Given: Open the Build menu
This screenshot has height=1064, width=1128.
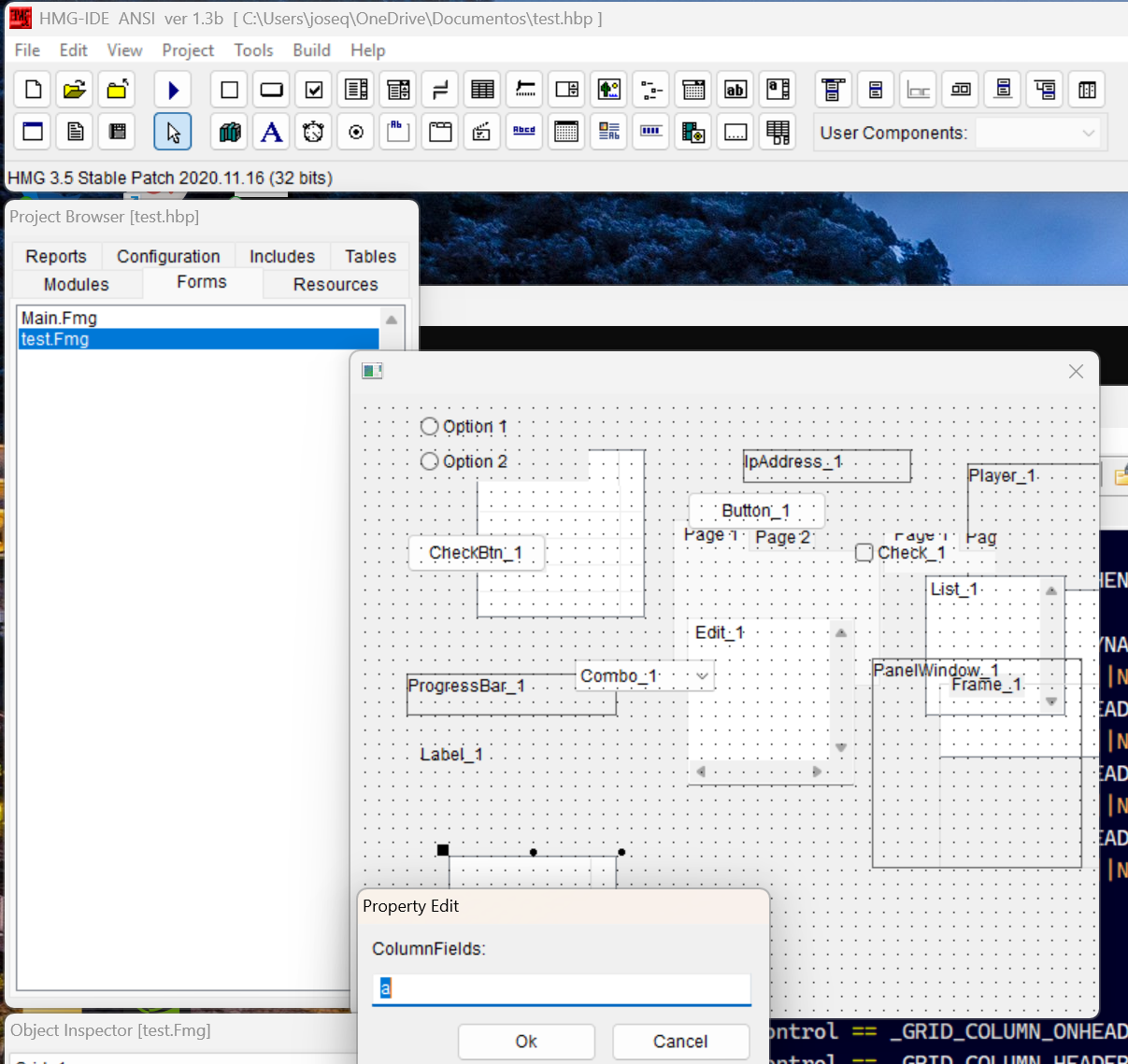Looking at the screenshot, I should [x=311, y=50].
